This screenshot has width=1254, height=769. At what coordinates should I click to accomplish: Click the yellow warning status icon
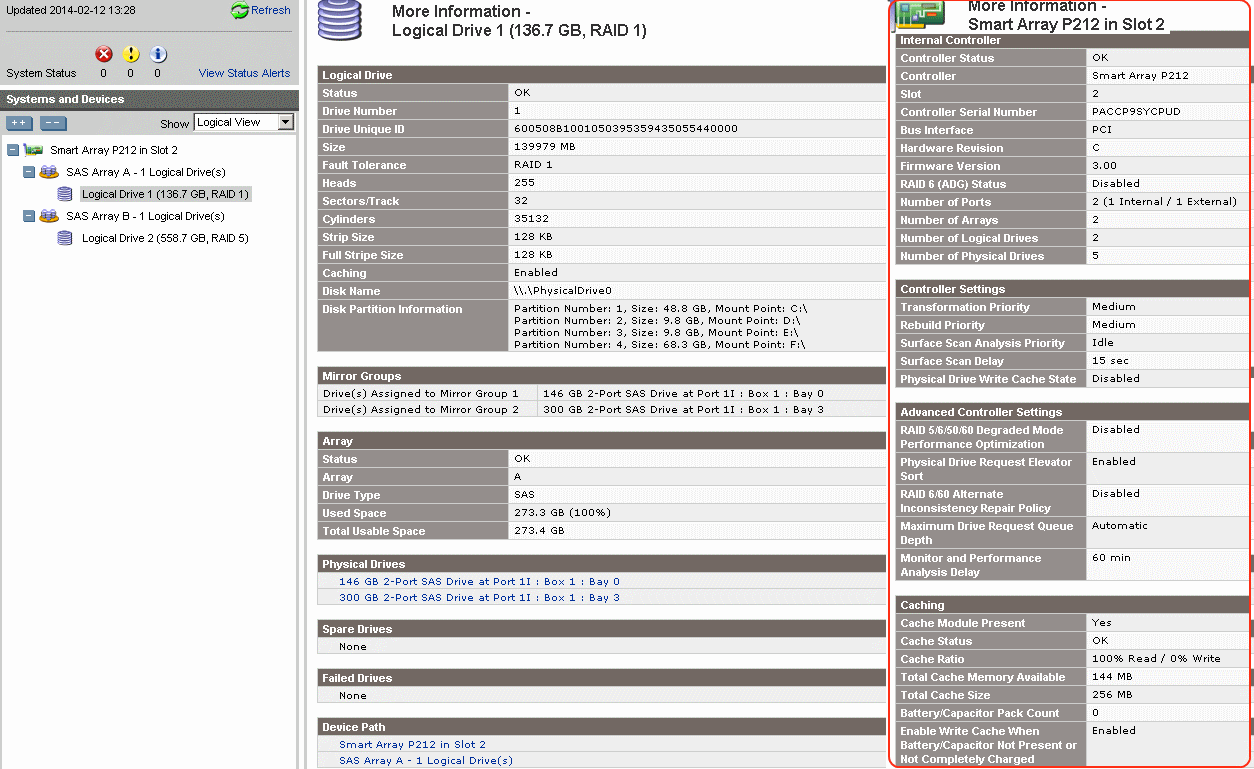130,55
